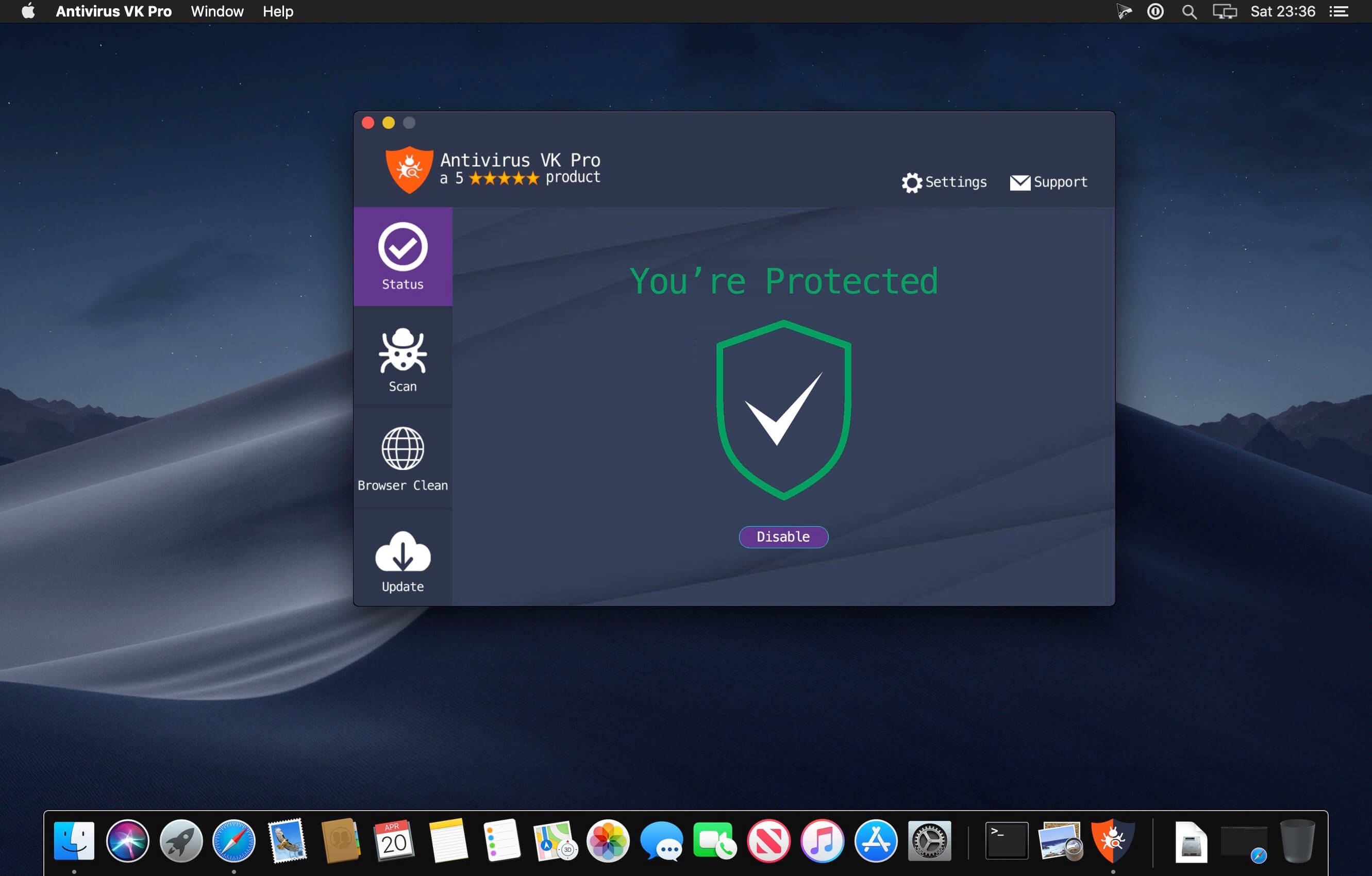Click Antivirus VK Pro icon in Dock

point(1113,840)
